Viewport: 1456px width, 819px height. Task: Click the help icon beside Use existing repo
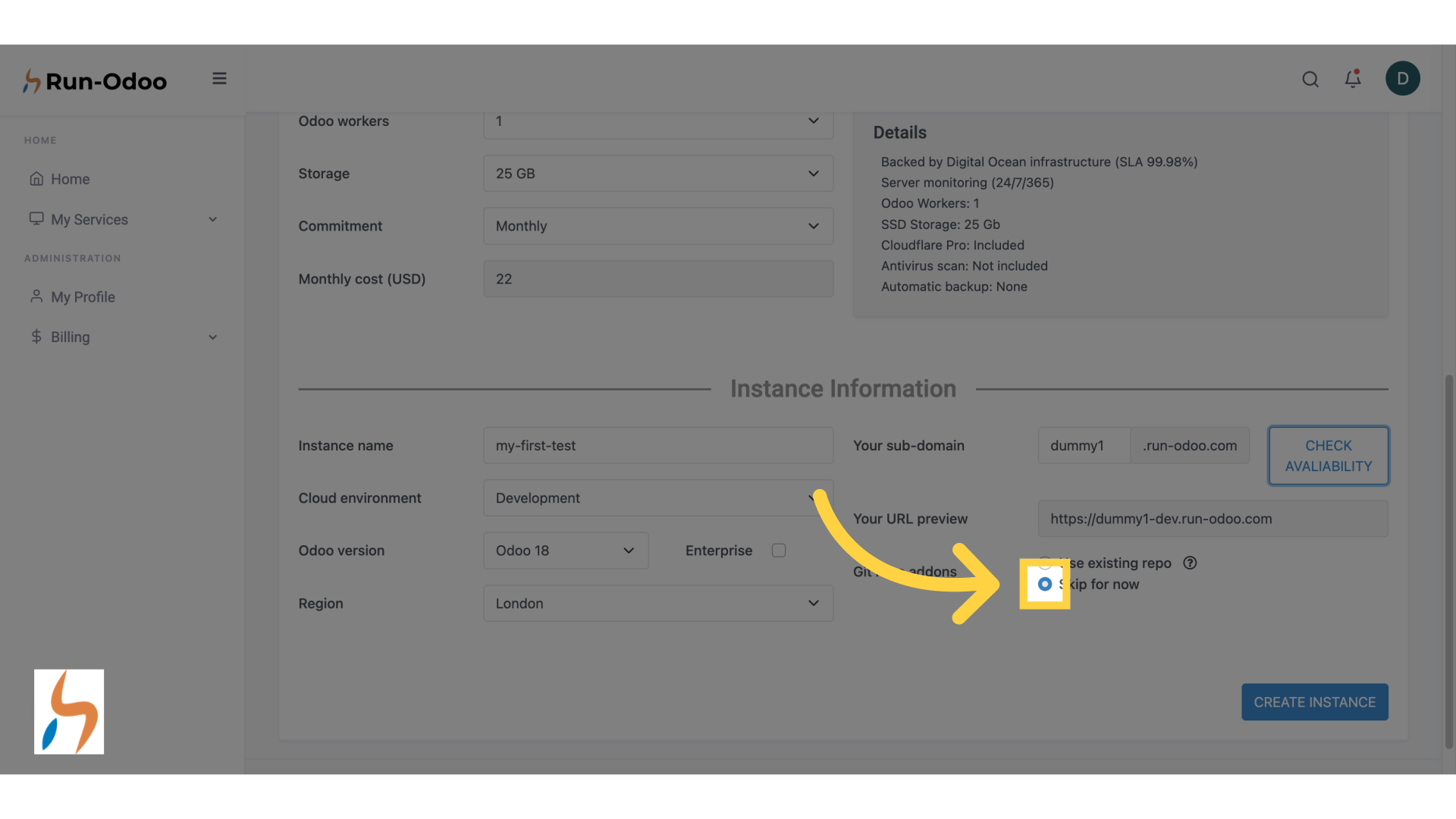coord(1190,563)
